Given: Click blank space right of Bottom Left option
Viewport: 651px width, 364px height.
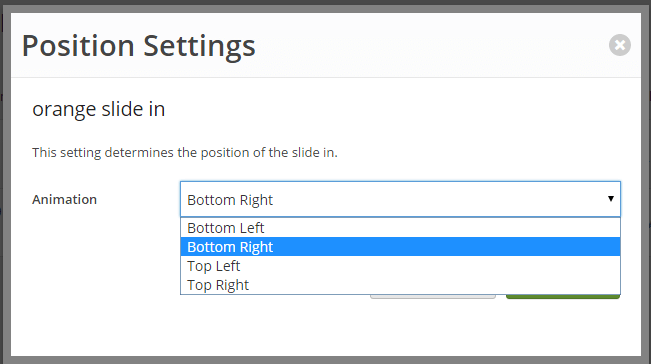Looking at the screenshot, I should click(442, 227).
